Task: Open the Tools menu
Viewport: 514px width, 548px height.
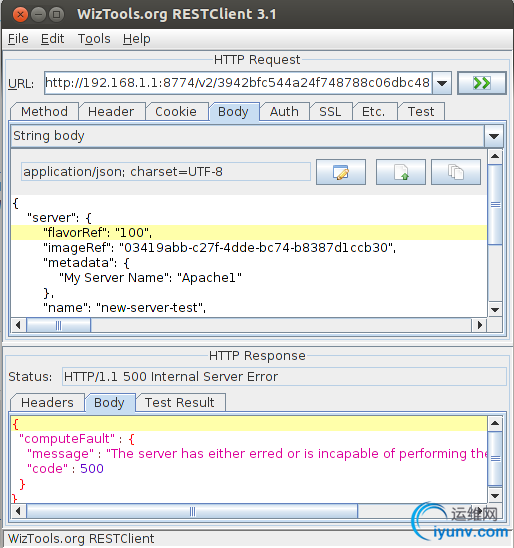Action: click(94, 38)
